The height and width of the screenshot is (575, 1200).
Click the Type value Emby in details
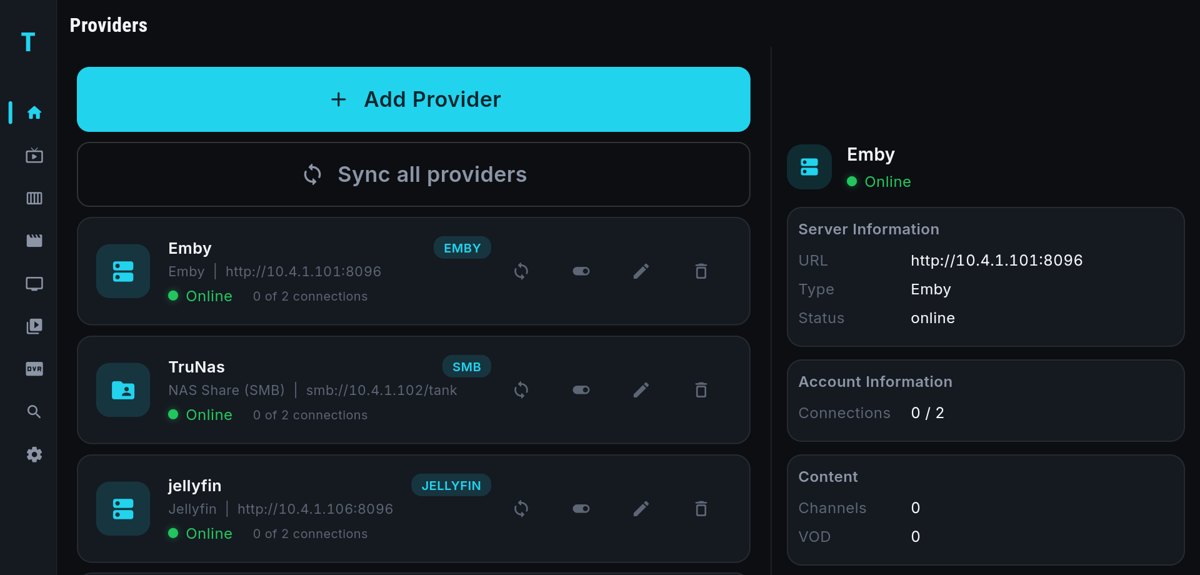pos(931,289)
